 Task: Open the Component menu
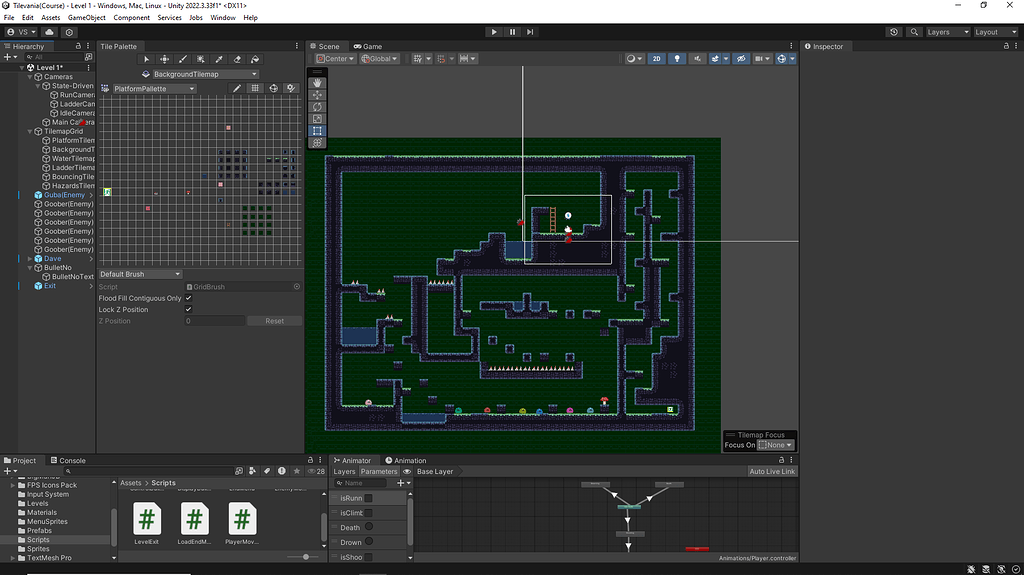coord(131,18)
